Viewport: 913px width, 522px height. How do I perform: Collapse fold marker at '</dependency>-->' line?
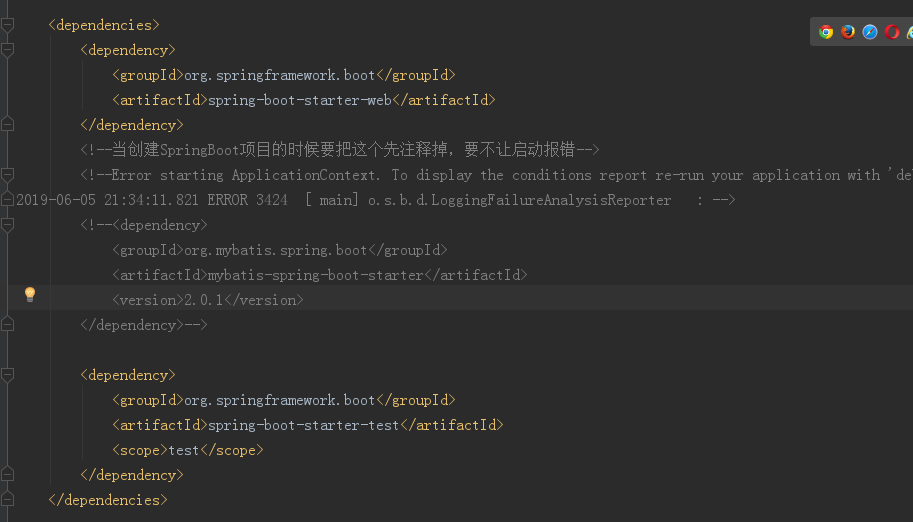tap(8, 325)
